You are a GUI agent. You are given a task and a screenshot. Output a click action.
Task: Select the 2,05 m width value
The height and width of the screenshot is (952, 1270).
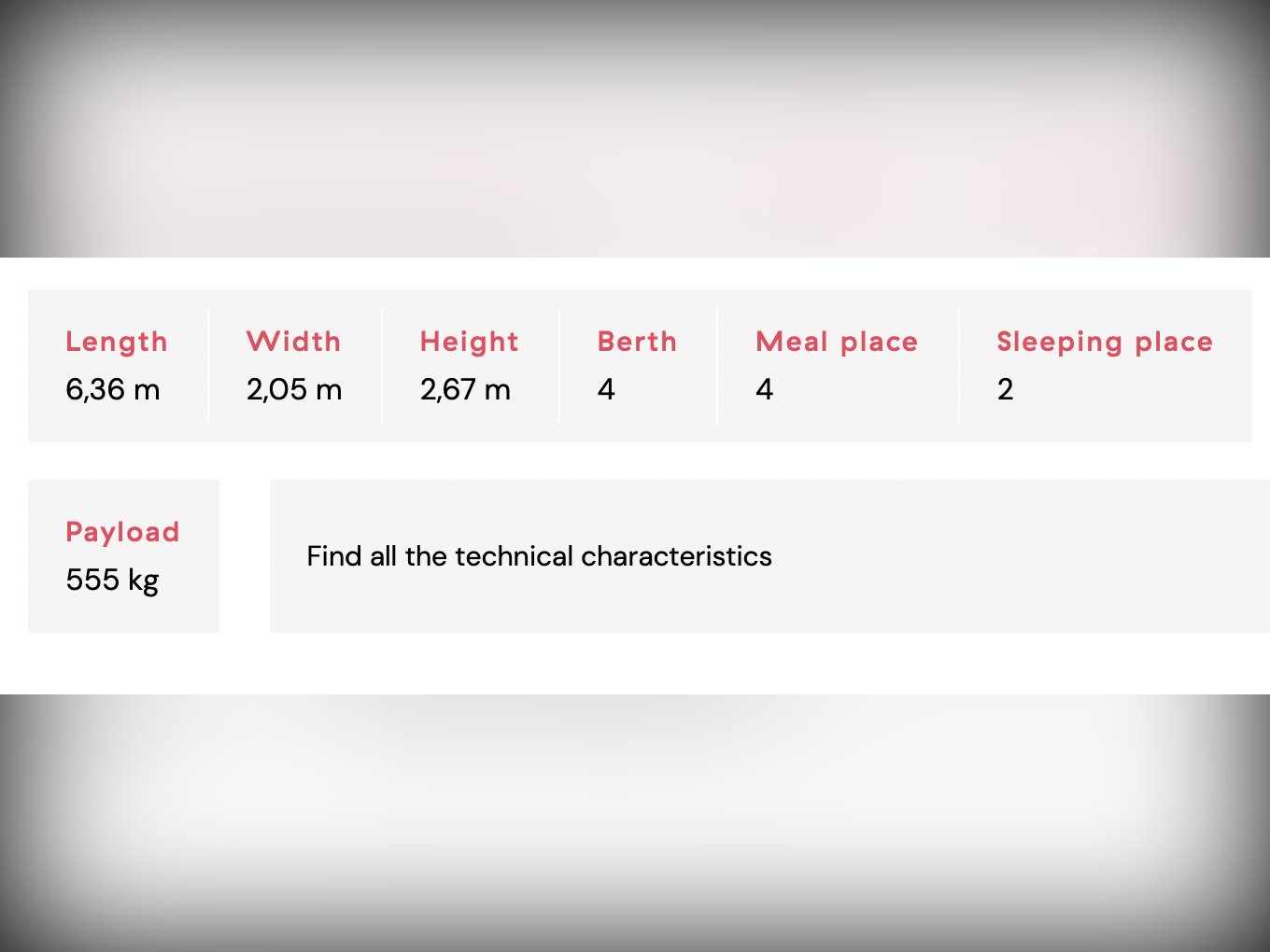pyautogui.click(x=294, y=389)
